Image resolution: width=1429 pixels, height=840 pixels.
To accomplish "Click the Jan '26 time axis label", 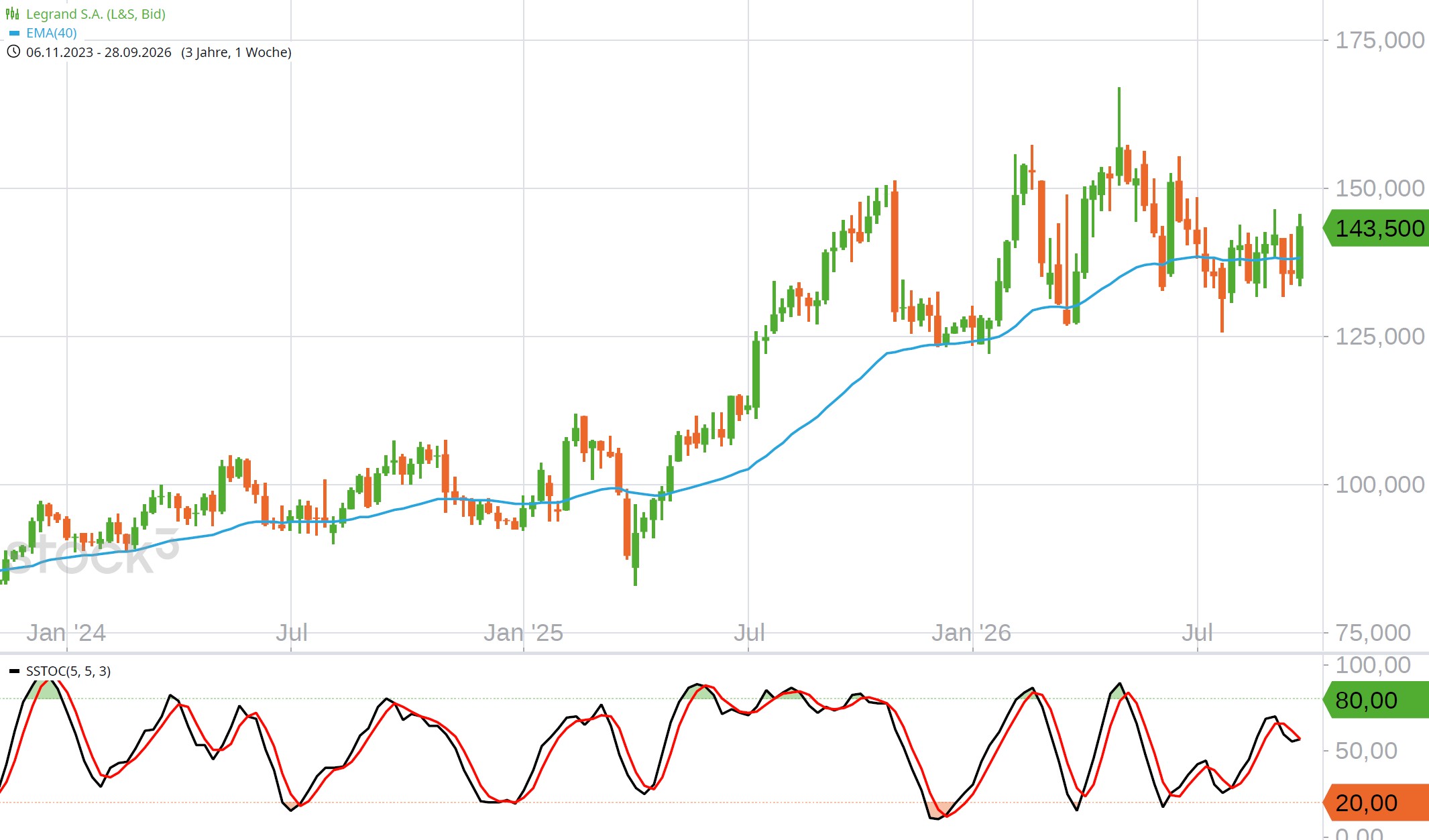I will (x=972, y=632).
